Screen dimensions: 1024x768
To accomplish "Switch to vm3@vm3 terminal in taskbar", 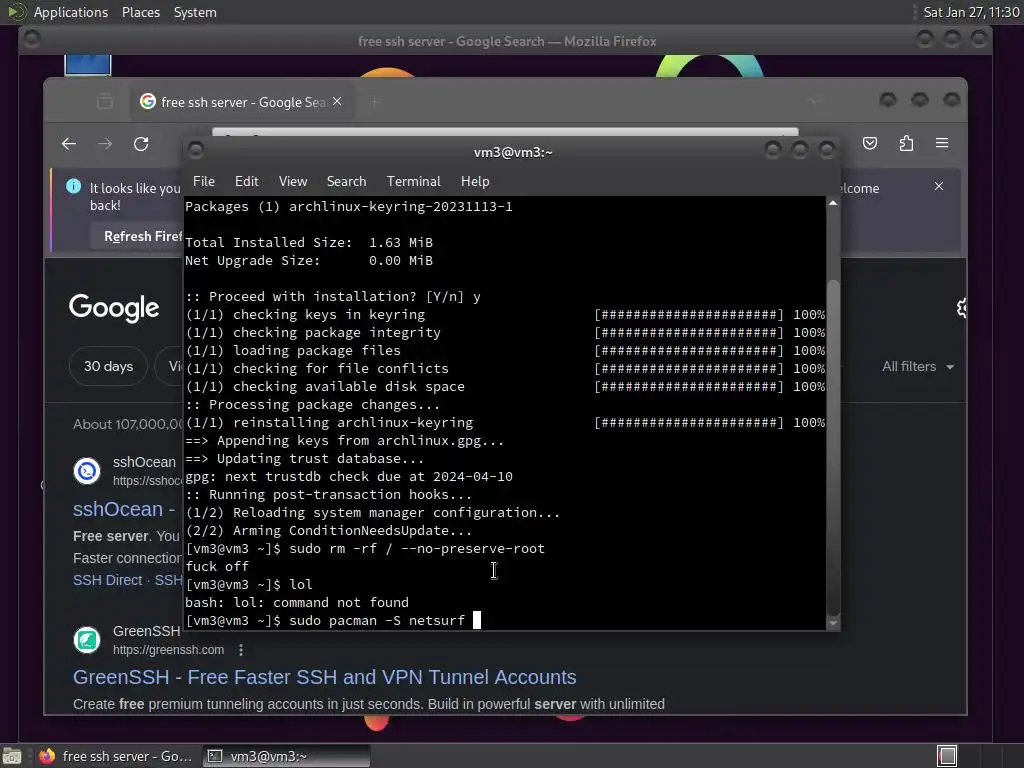I will click(x=286, y=756).
